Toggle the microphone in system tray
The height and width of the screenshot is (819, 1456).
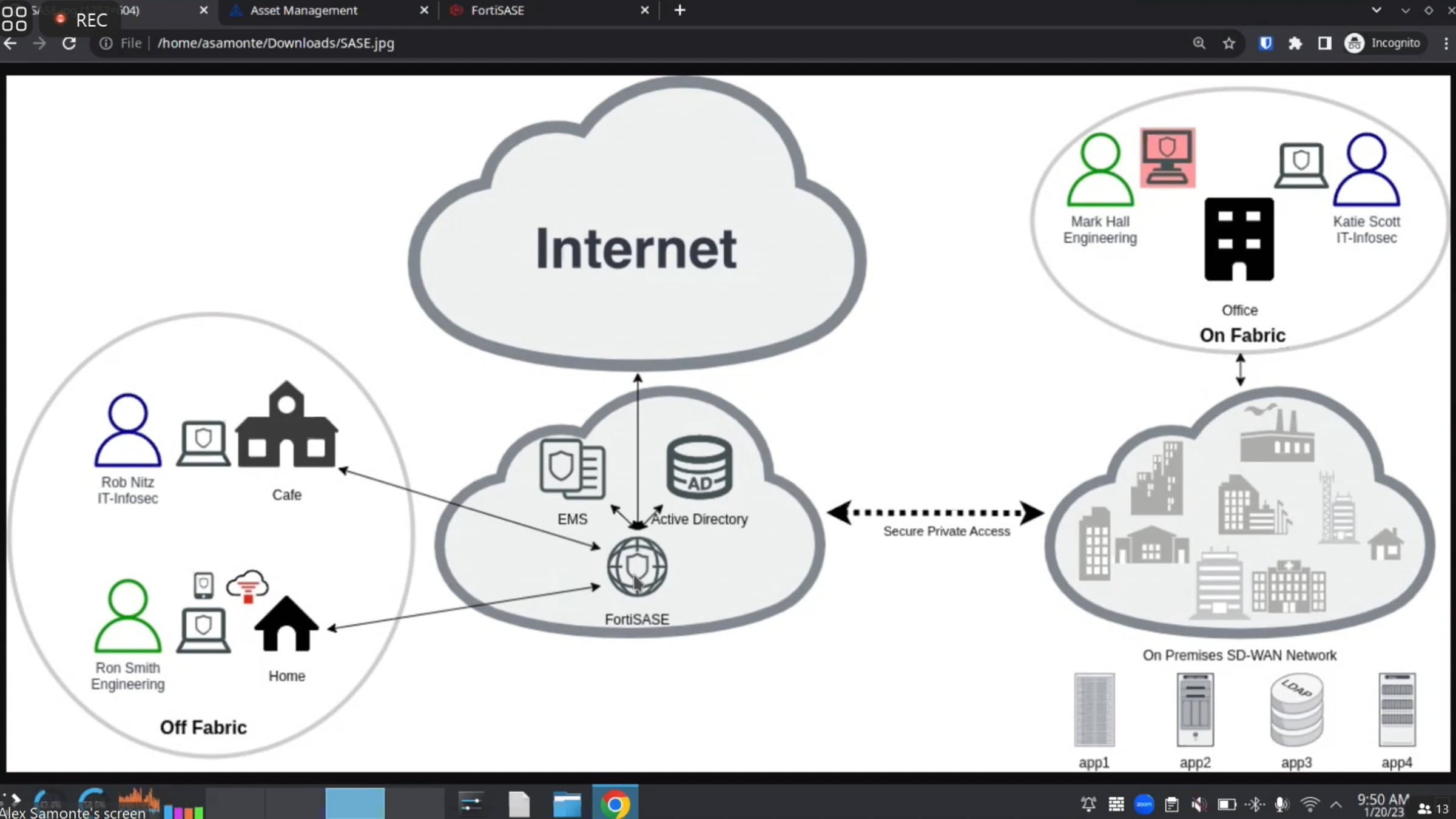(x=1281, y=805)
